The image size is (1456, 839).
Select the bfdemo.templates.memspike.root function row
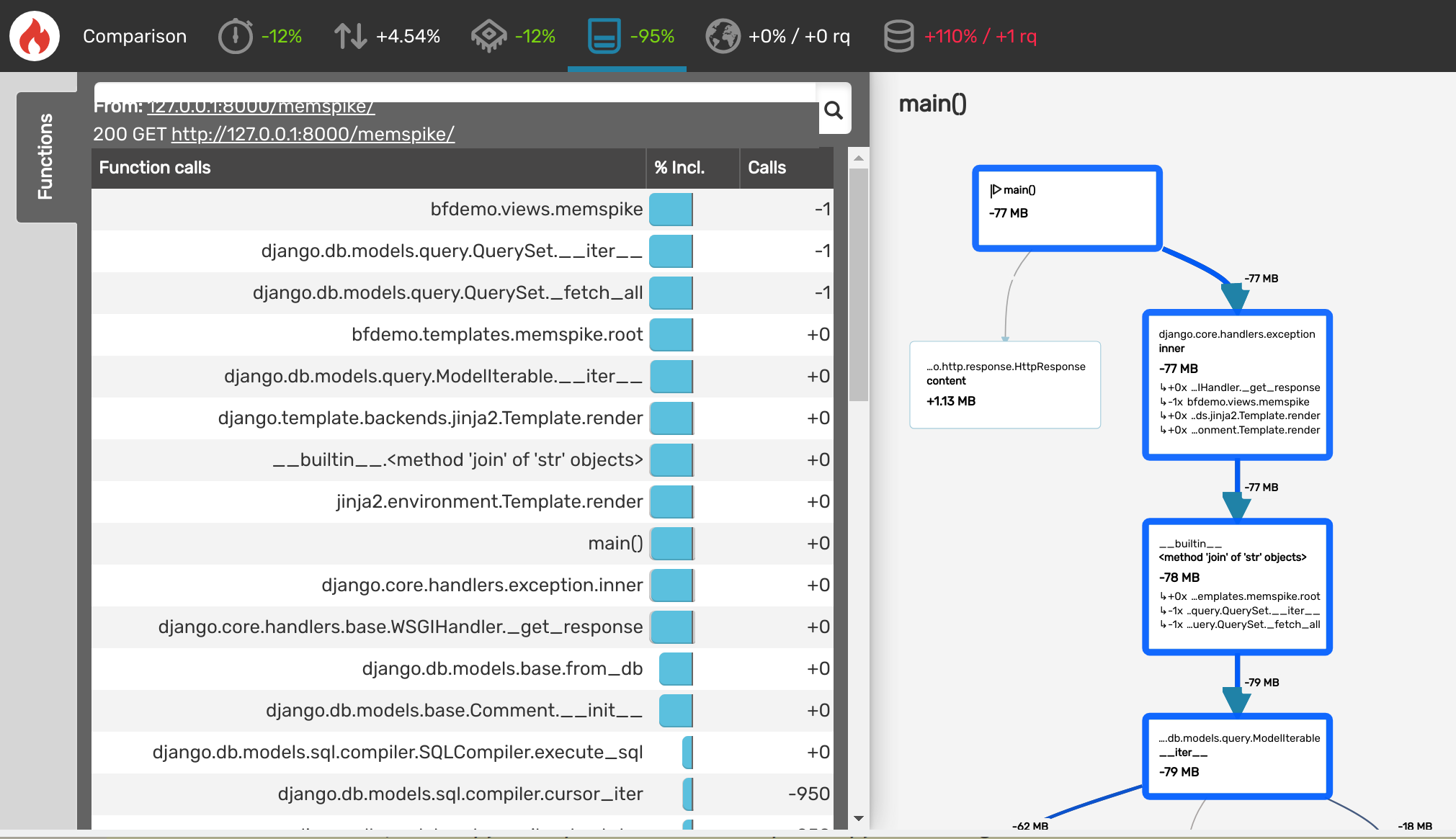click(497, 334)
